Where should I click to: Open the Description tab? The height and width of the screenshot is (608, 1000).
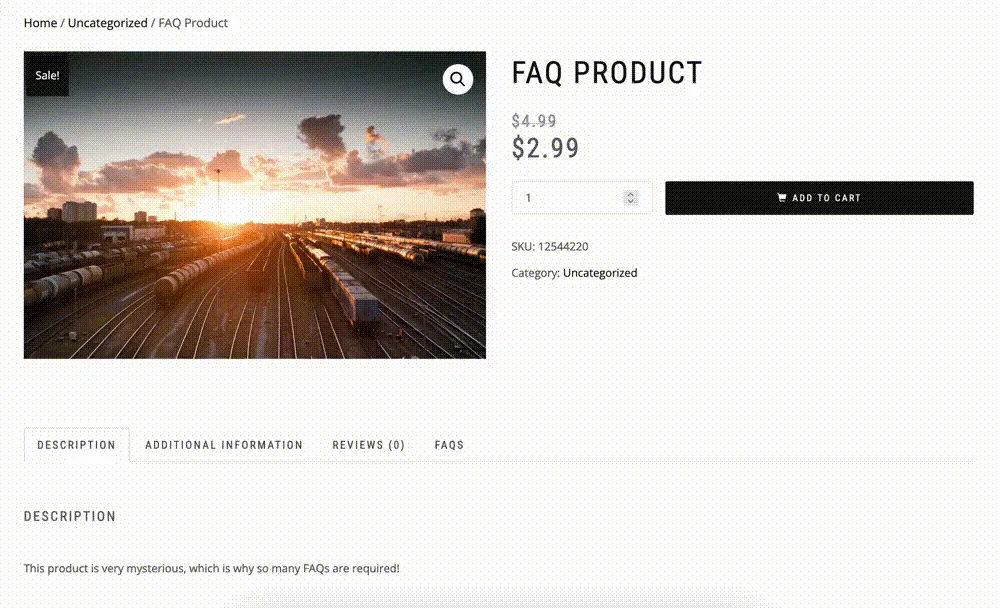[x=77, y=445]
